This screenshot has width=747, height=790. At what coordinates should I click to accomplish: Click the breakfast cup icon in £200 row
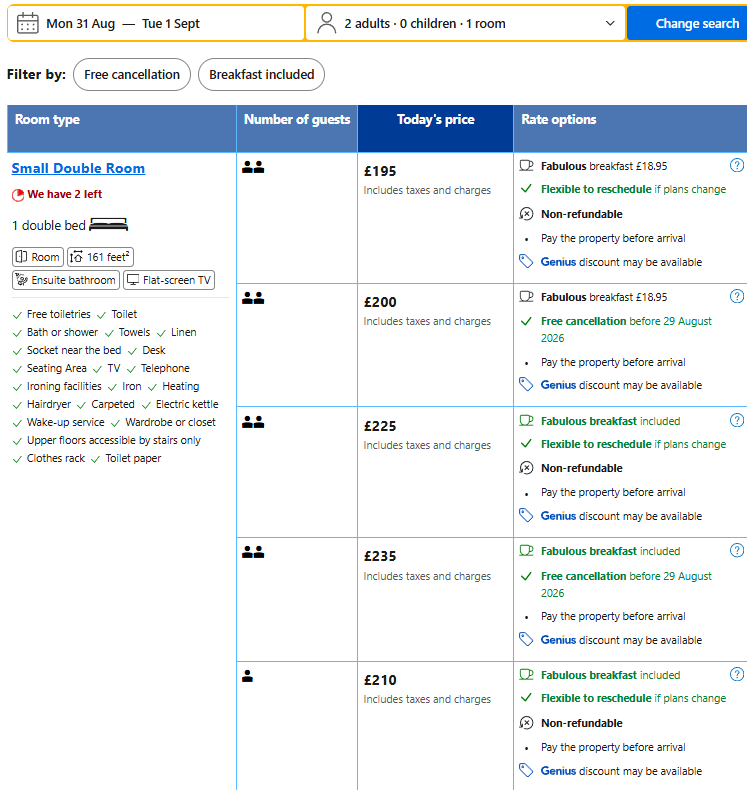526,297
